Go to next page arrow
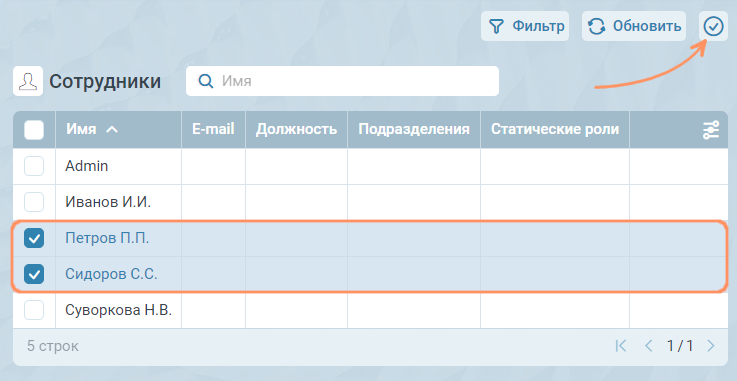This screenshot has height=381, width=737. (711, 346)
